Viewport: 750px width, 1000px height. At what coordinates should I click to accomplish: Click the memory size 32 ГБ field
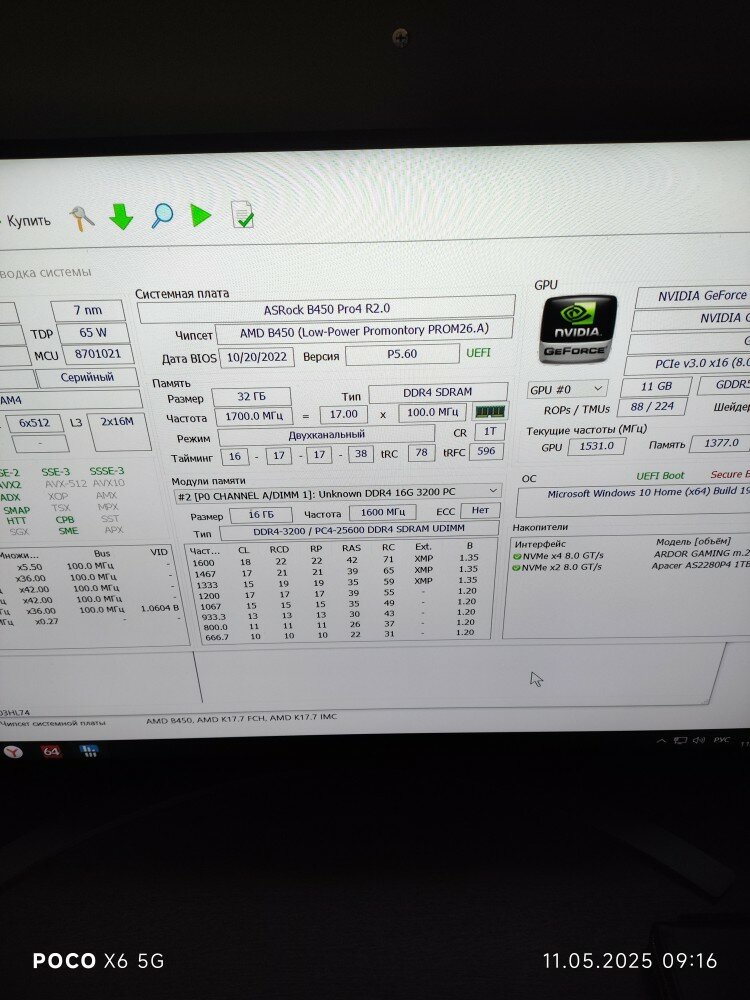[251, 396]
